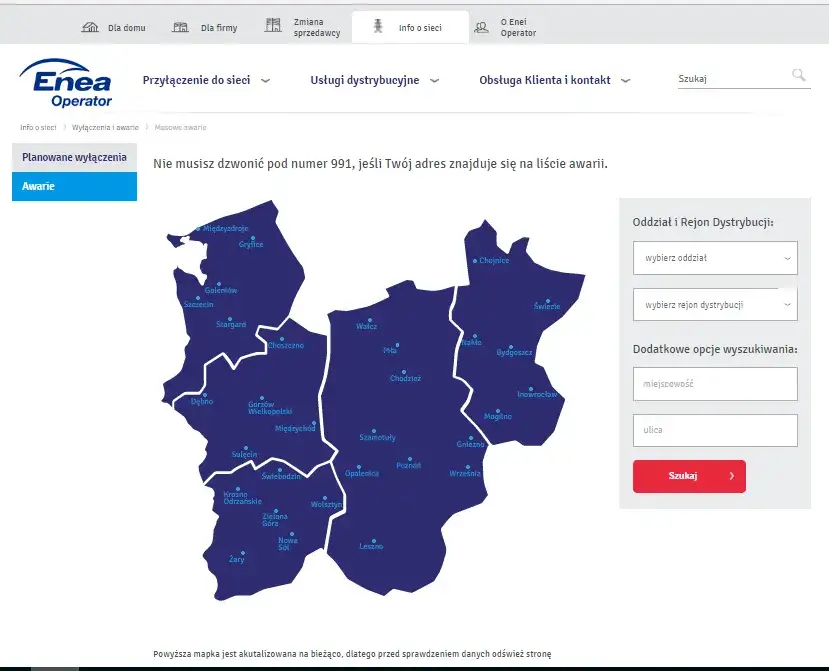Expand 'Przyłączenie do sieci' menu
This screenshot has width=829, height=671.
click(x=206, y=81)
